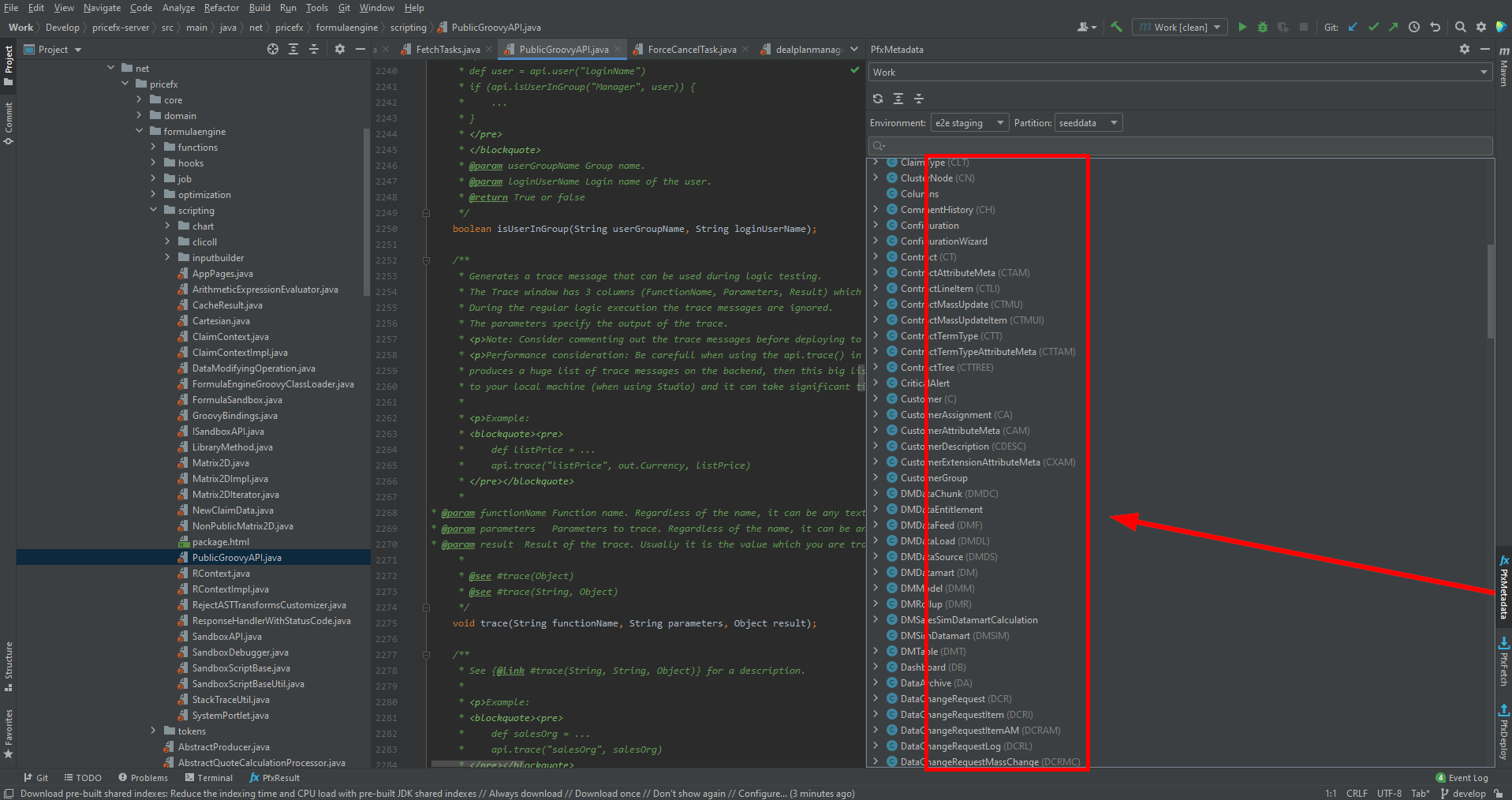Toggle the collapsed comment block at line 2250

[x=426, y=212]
